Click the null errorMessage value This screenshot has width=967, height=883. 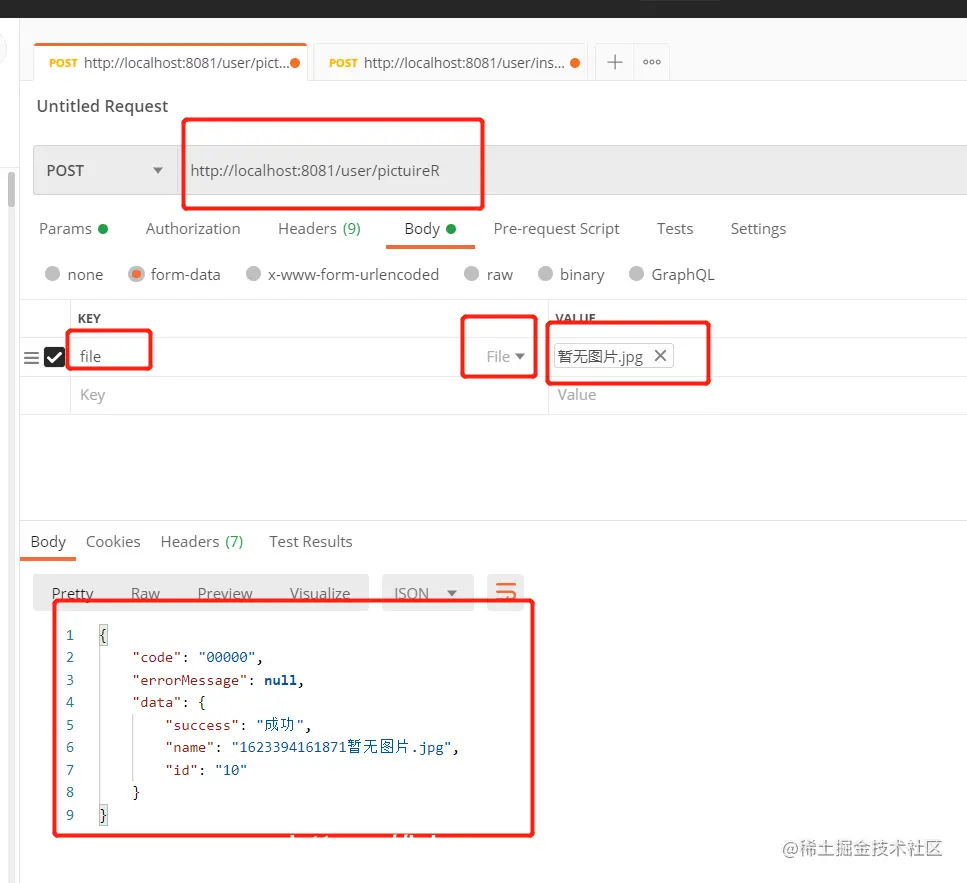pyautogui.click(x=280, y=680)
